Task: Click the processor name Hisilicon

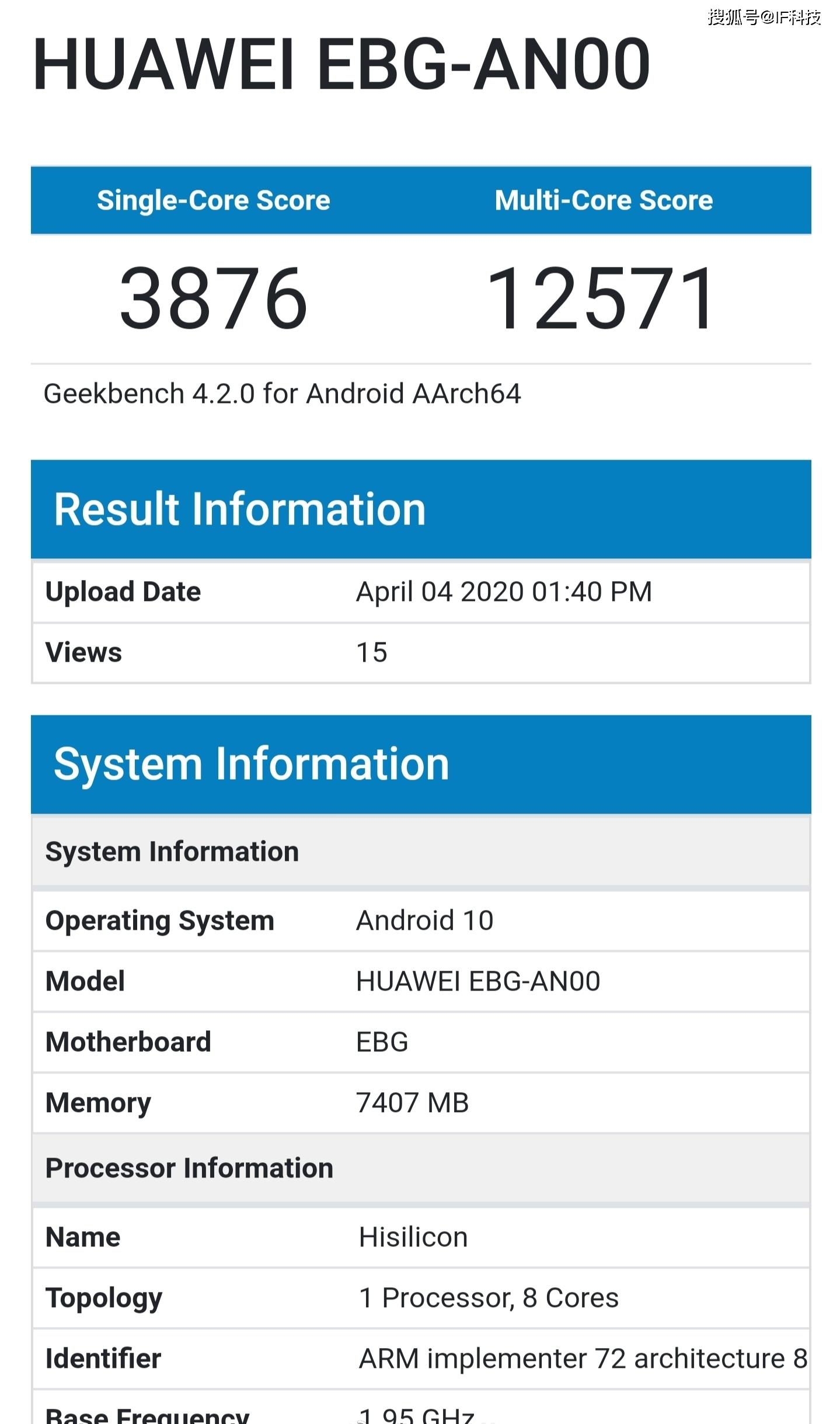Action: pyautogui.click(x=413, y=1237)
